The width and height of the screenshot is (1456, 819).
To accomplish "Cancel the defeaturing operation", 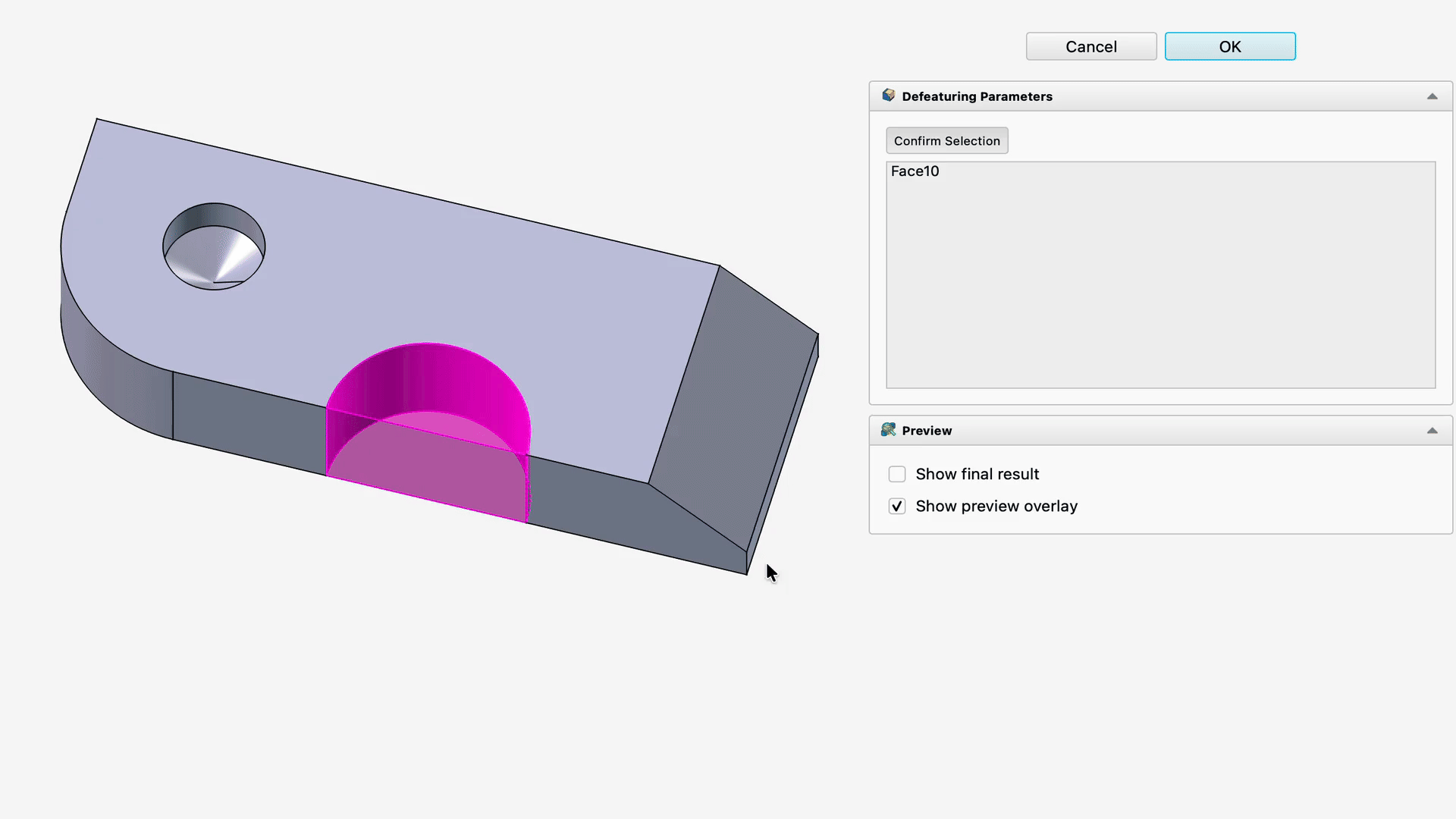I will pyautogui.click(x=1090, y=46).
